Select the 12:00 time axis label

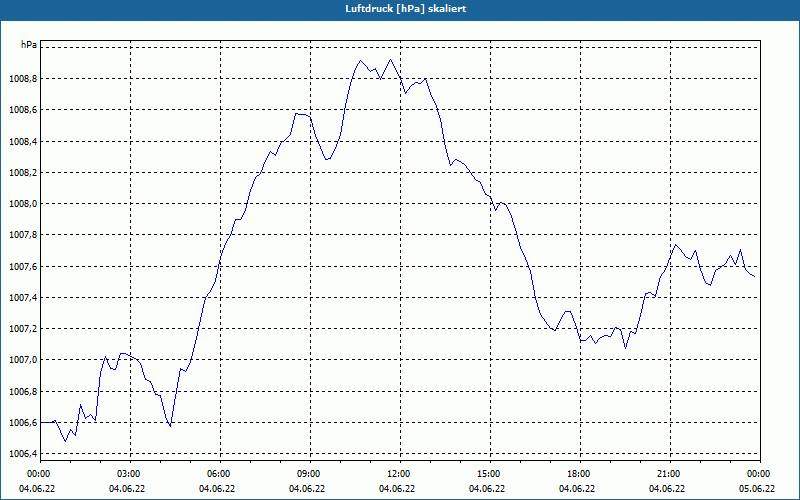(x=399, y=474)
